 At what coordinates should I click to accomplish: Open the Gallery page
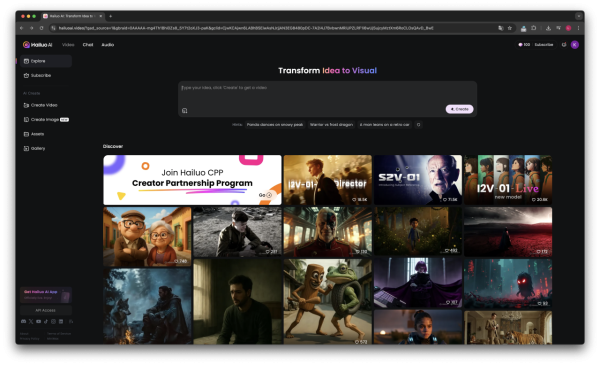[x=34, y=148]
